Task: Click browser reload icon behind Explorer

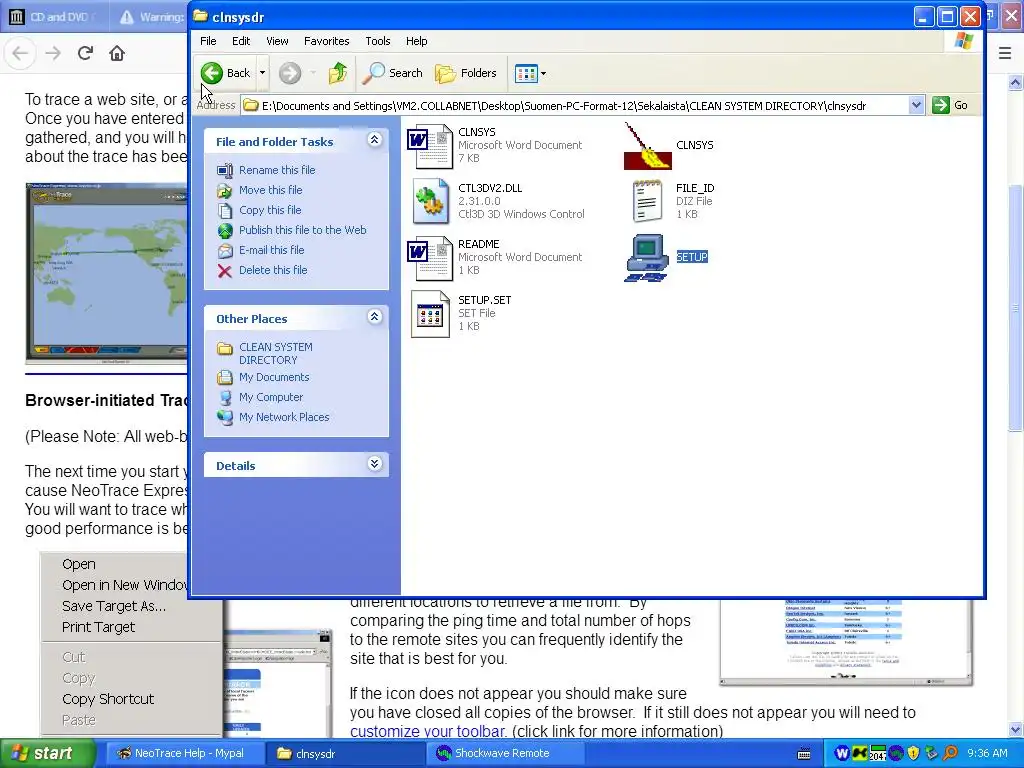Action: [85, 53]
